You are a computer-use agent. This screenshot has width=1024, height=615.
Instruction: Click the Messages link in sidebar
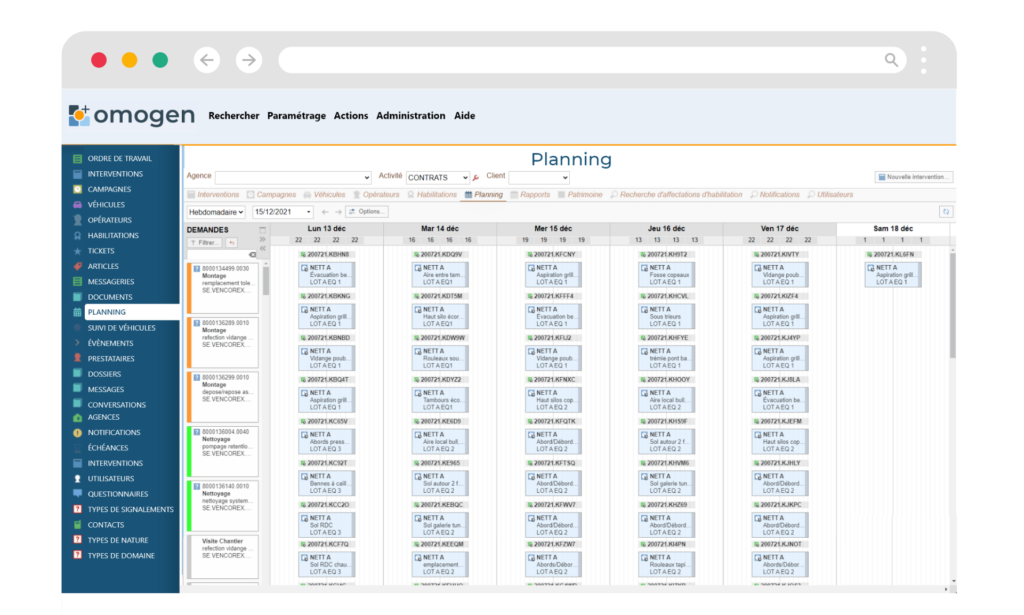pos(106,390)
